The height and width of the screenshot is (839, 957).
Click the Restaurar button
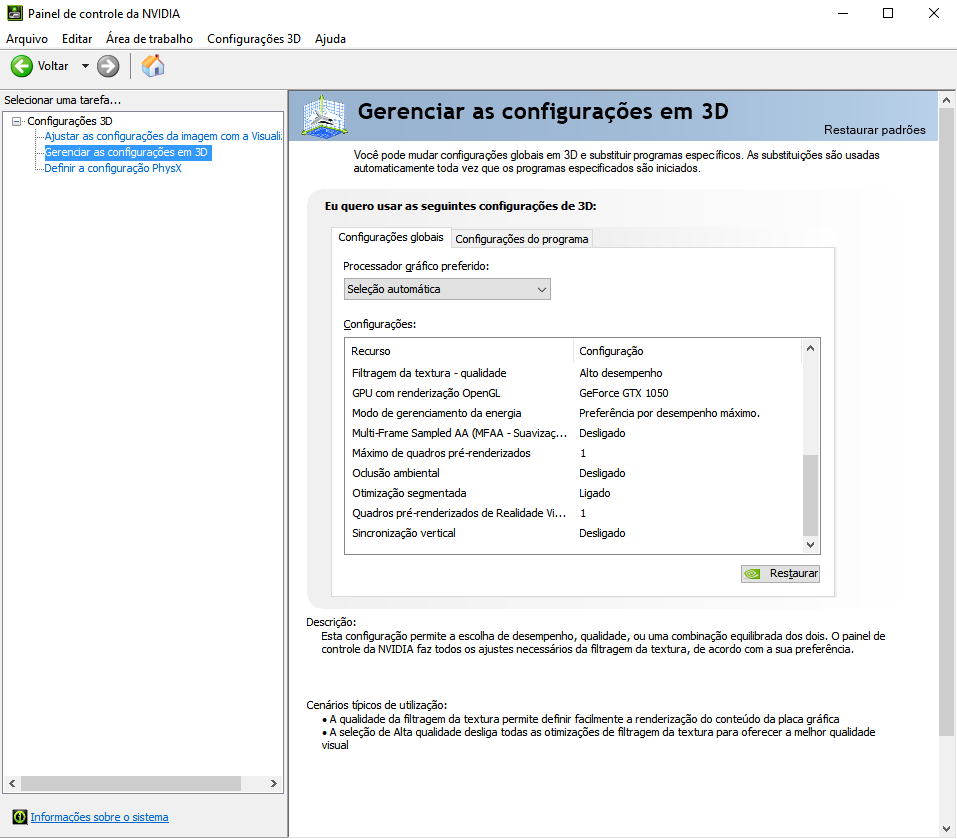780,574
